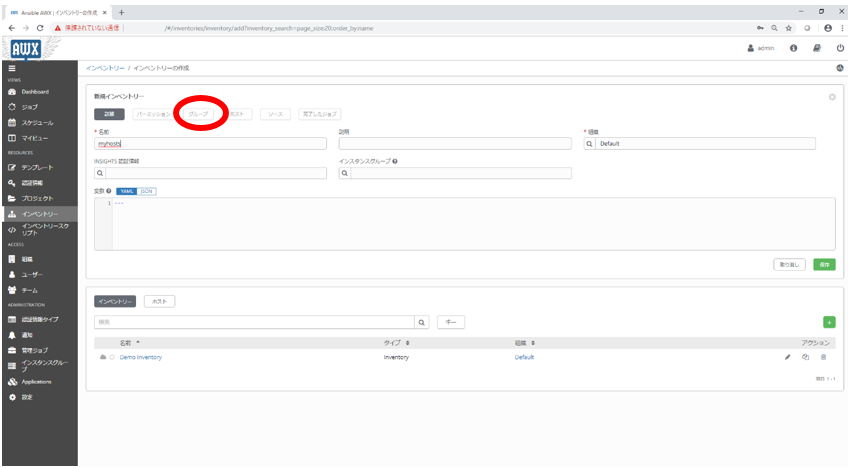Sort the list by Name column

pyautogui.click(x=131, y=342)
